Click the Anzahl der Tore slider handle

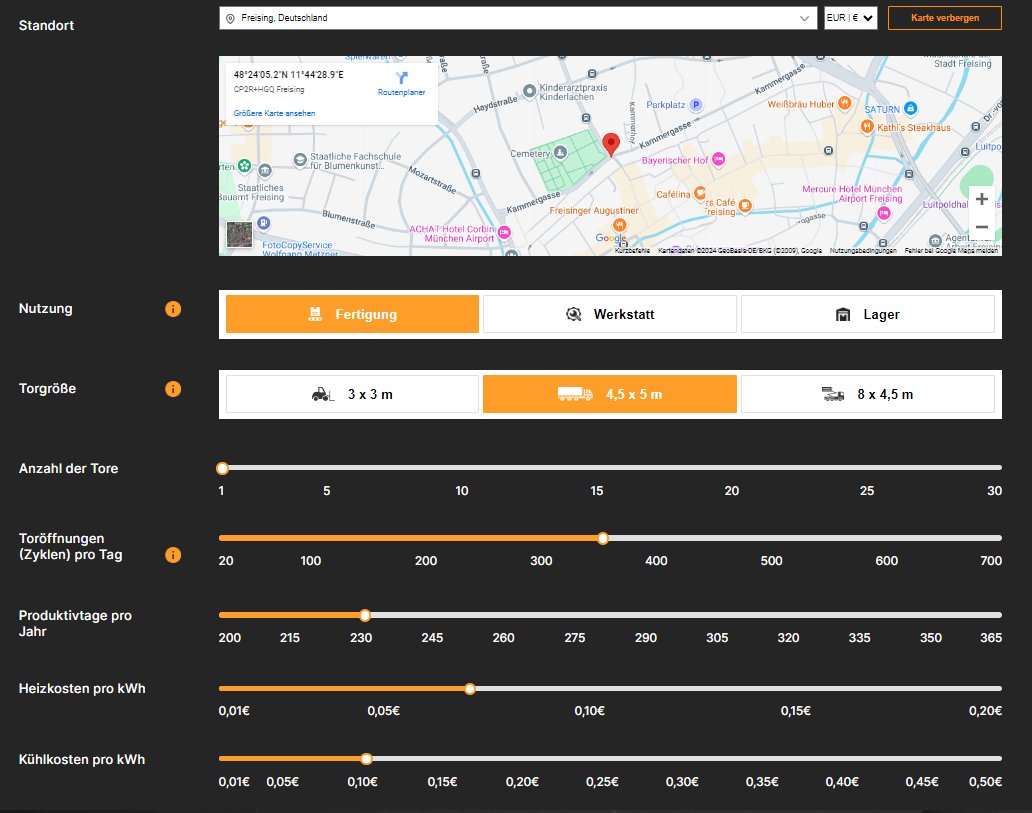(222, 468)
